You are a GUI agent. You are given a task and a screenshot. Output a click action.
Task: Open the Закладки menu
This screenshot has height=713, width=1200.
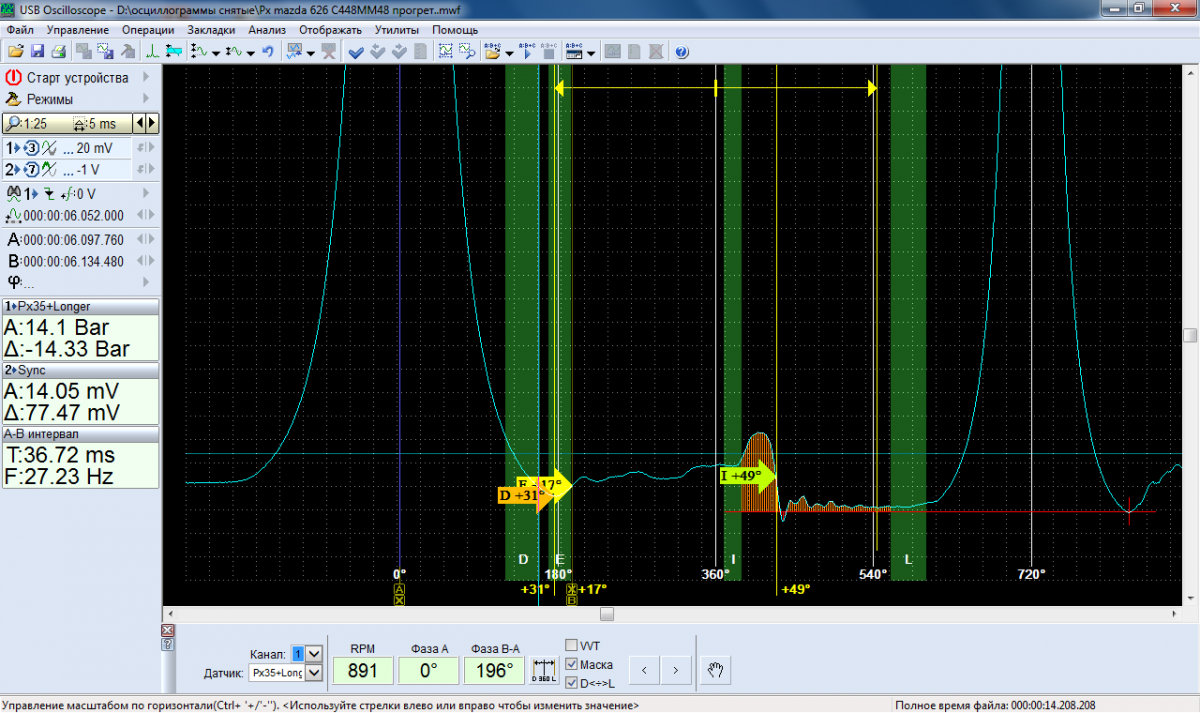tap(211, 30)
